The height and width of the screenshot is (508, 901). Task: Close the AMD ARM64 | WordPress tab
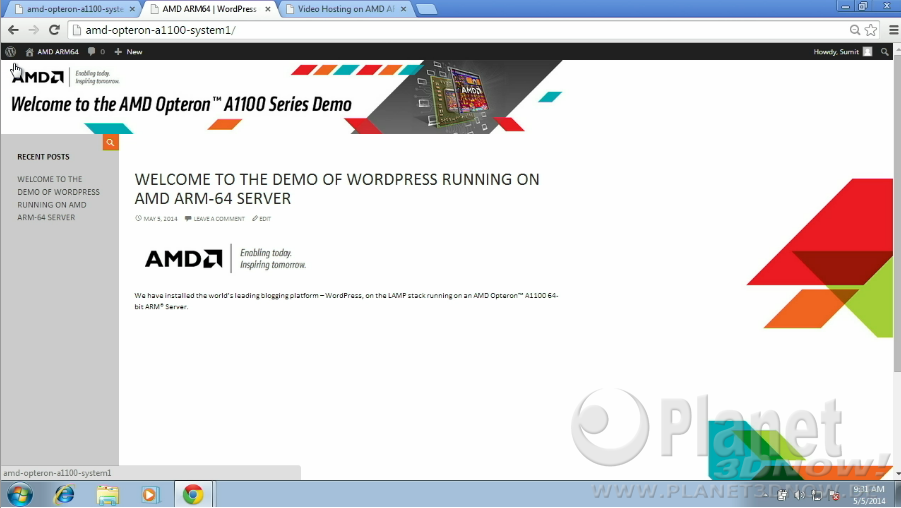pos(267,9)
